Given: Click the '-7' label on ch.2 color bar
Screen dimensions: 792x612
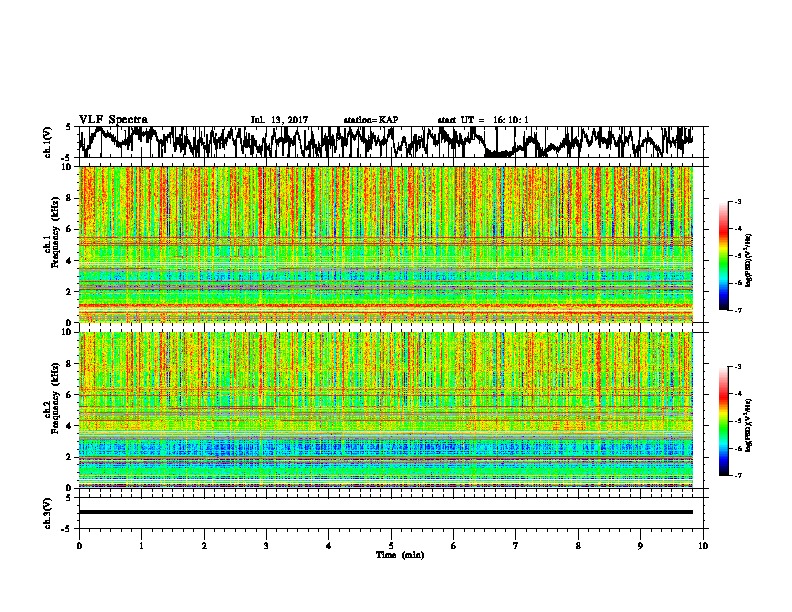Looking at the screenshot, I should (738, 475).
